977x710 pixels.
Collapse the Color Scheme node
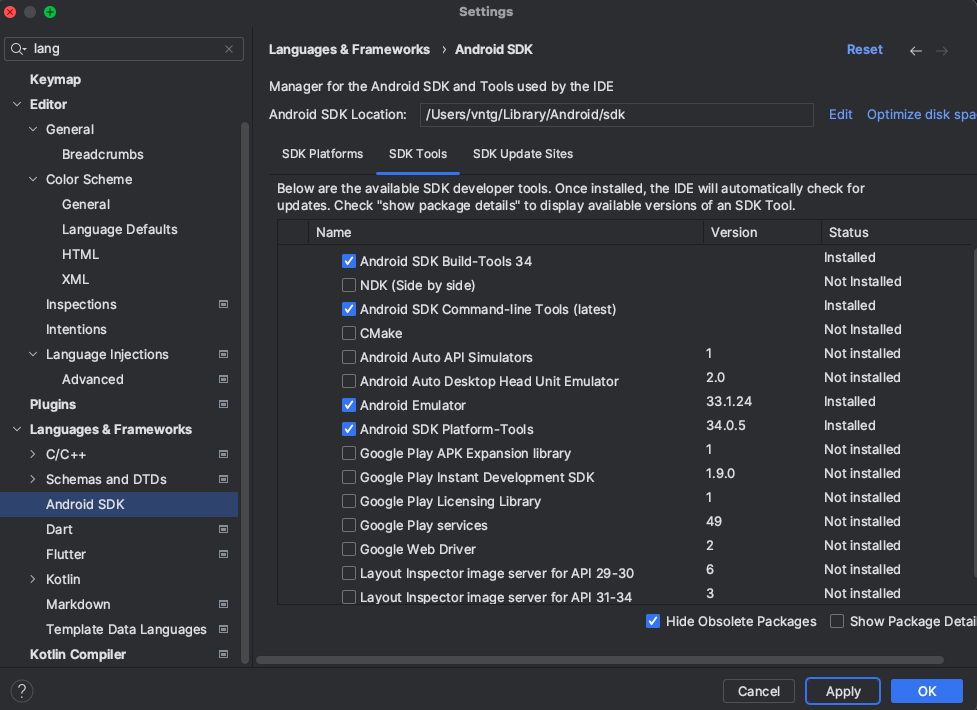click(33, 179)
